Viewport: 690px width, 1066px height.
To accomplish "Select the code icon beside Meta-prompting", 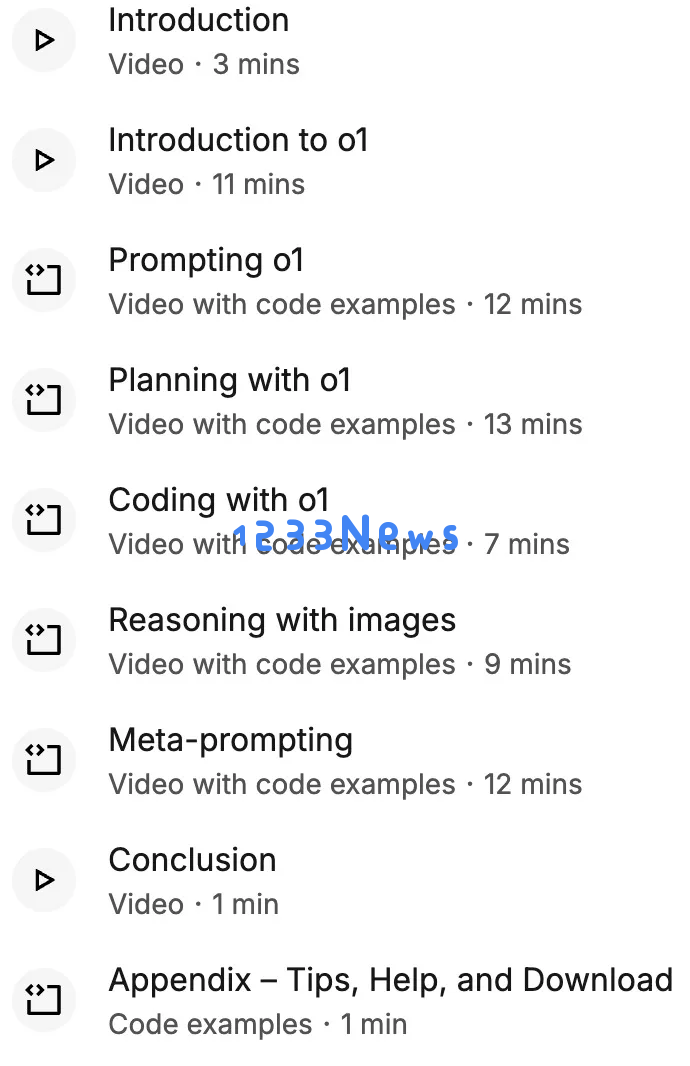I will (x=44, y=760).
